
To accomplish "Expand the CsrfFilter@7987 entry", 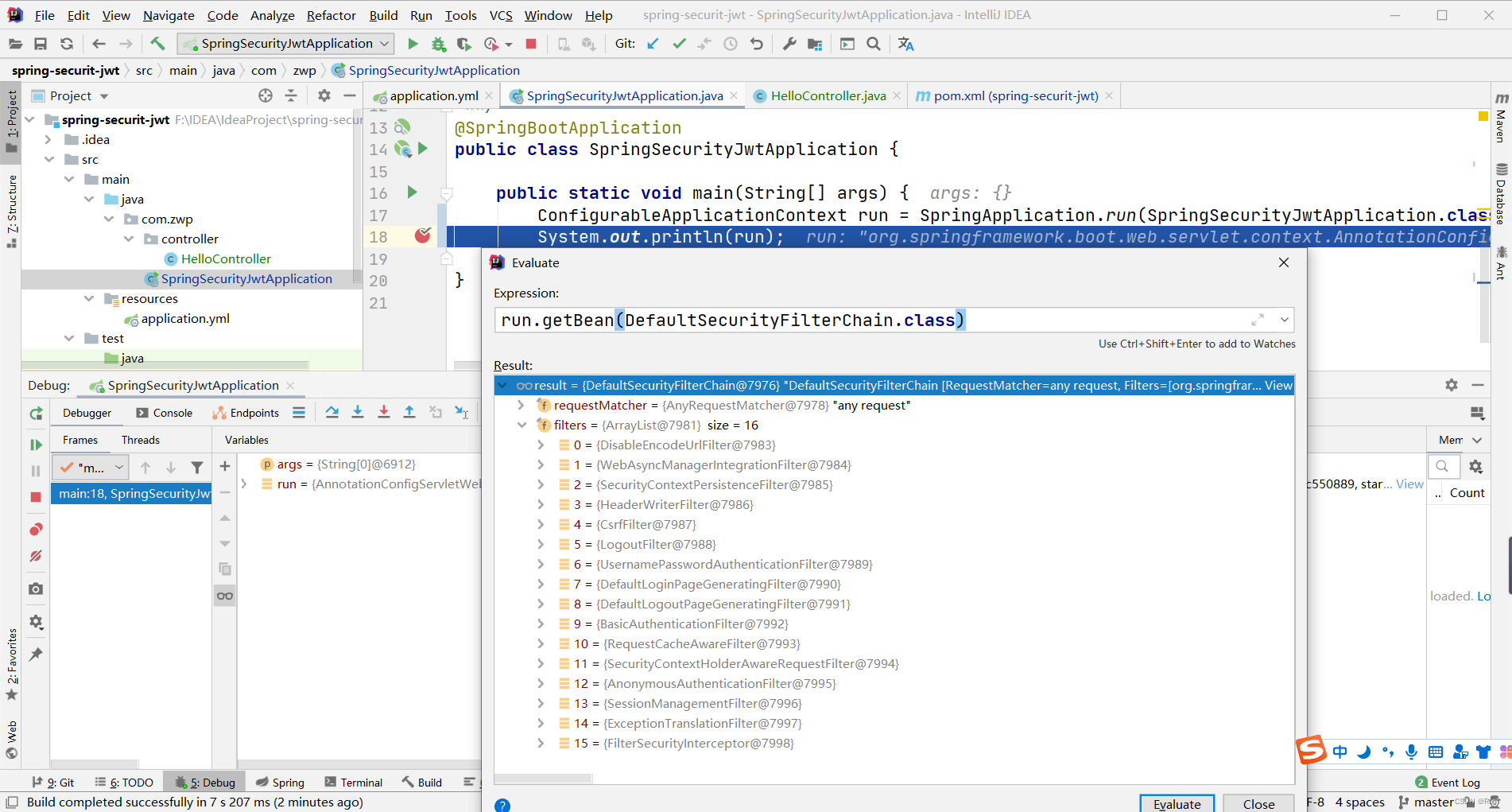I will pyautogui.click(x=541, y=524).
